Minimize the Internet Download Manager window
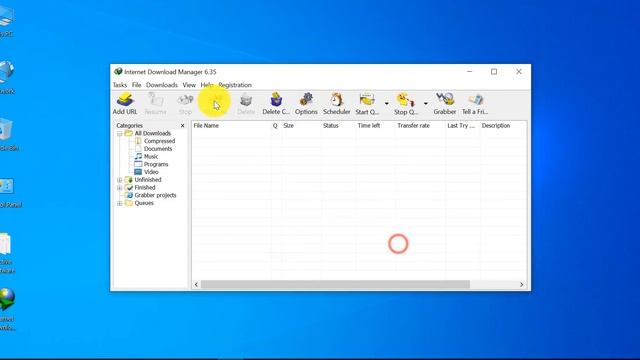 470,72
